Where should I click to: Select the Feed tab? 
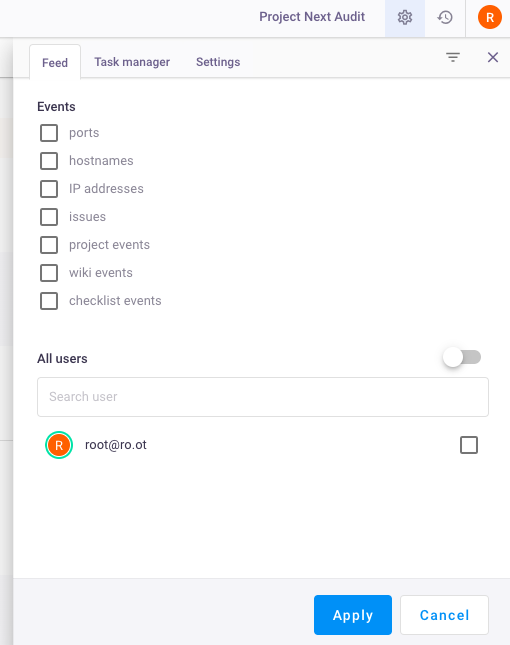coord(55,62)
